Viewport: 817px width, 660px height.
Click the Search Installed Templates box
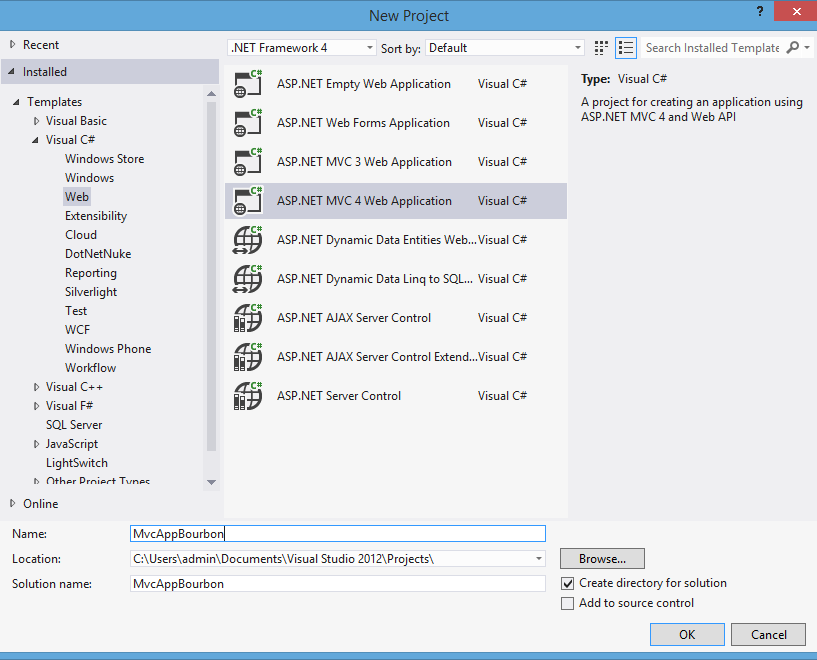click(712, 48)
